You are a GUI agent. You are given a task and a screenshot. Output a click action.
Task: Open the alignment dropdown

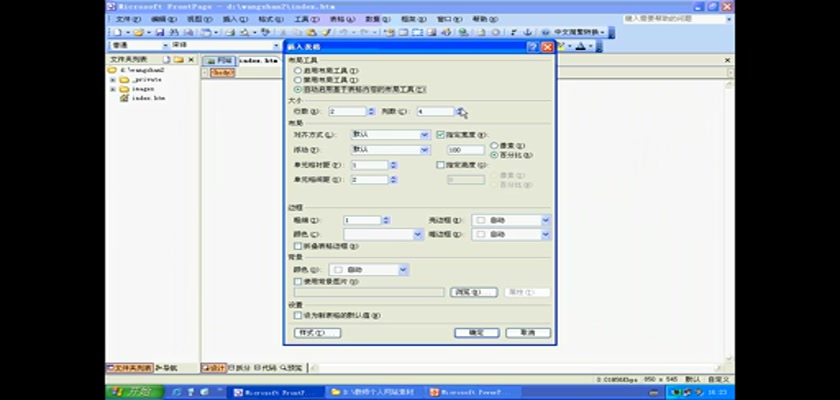(x=424, y=134)
